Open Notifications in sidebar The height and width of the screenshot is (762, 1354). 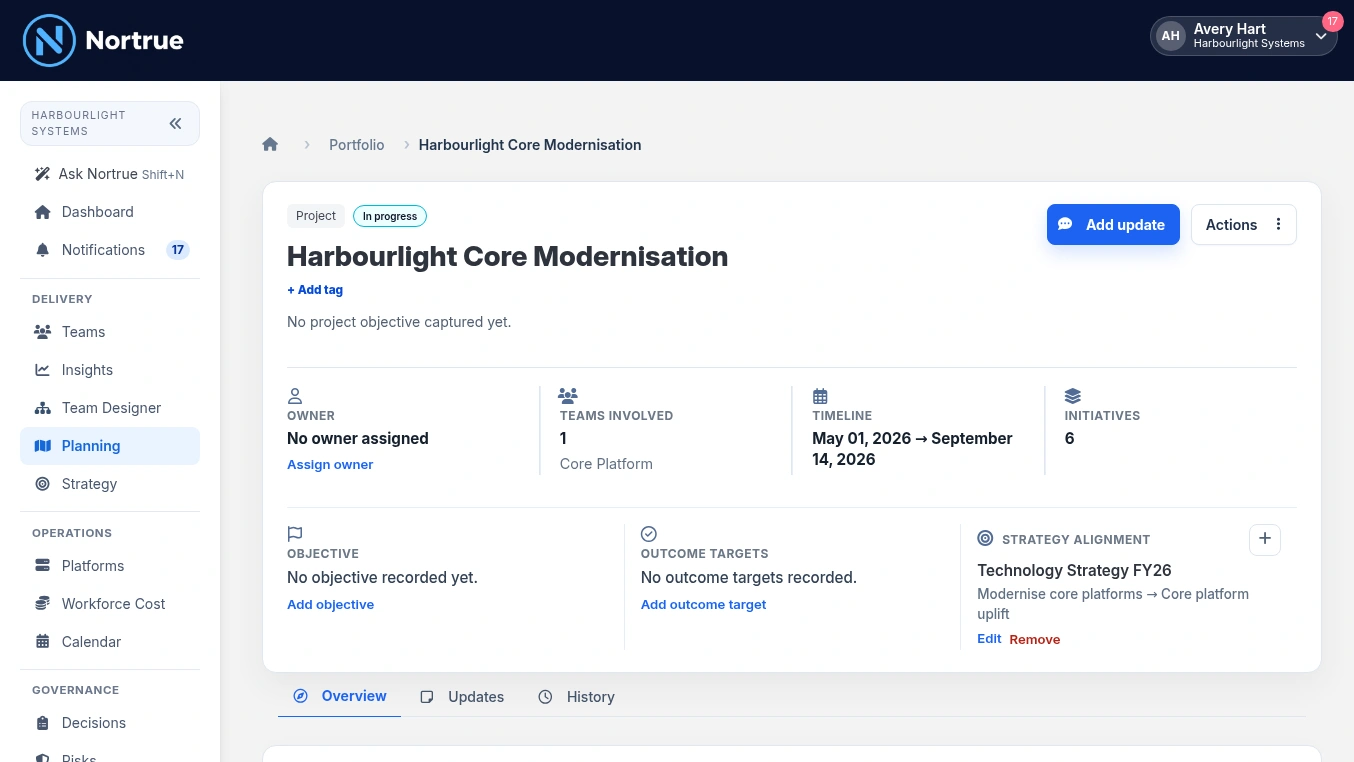click(110, 250)
